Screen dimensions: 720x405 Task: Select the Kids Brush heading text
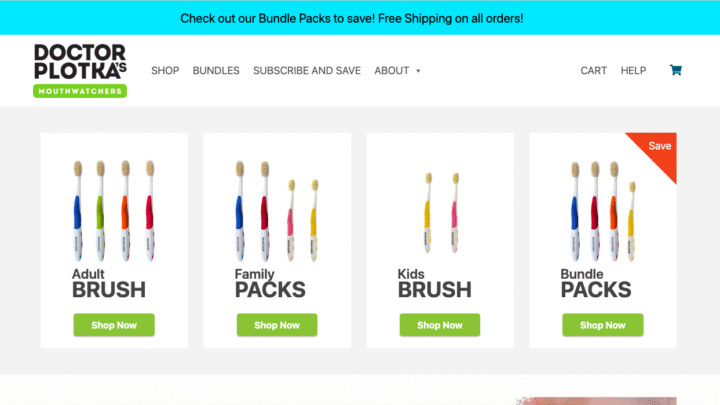(434, 284)
